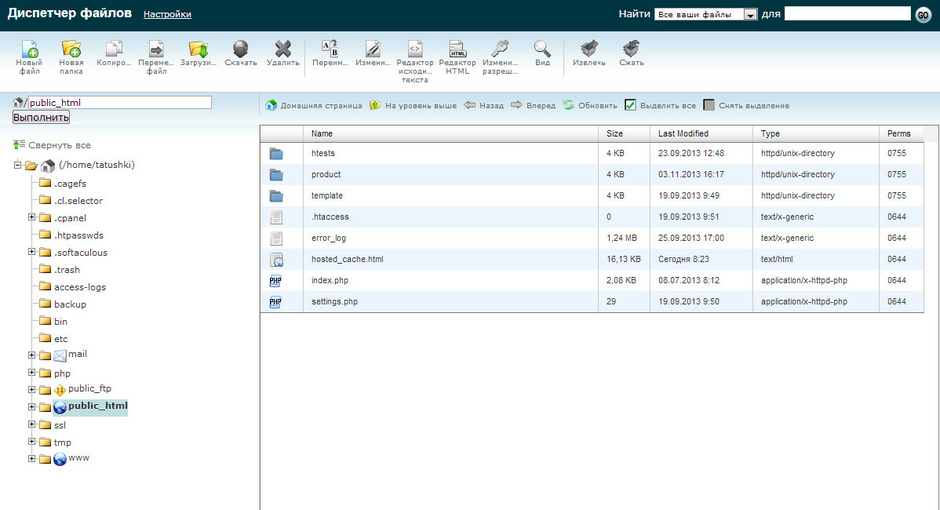Image resolution: width=940 pixels, height=510 pixels.
Task: Select the htests folder icon
Action: (276, 154)
